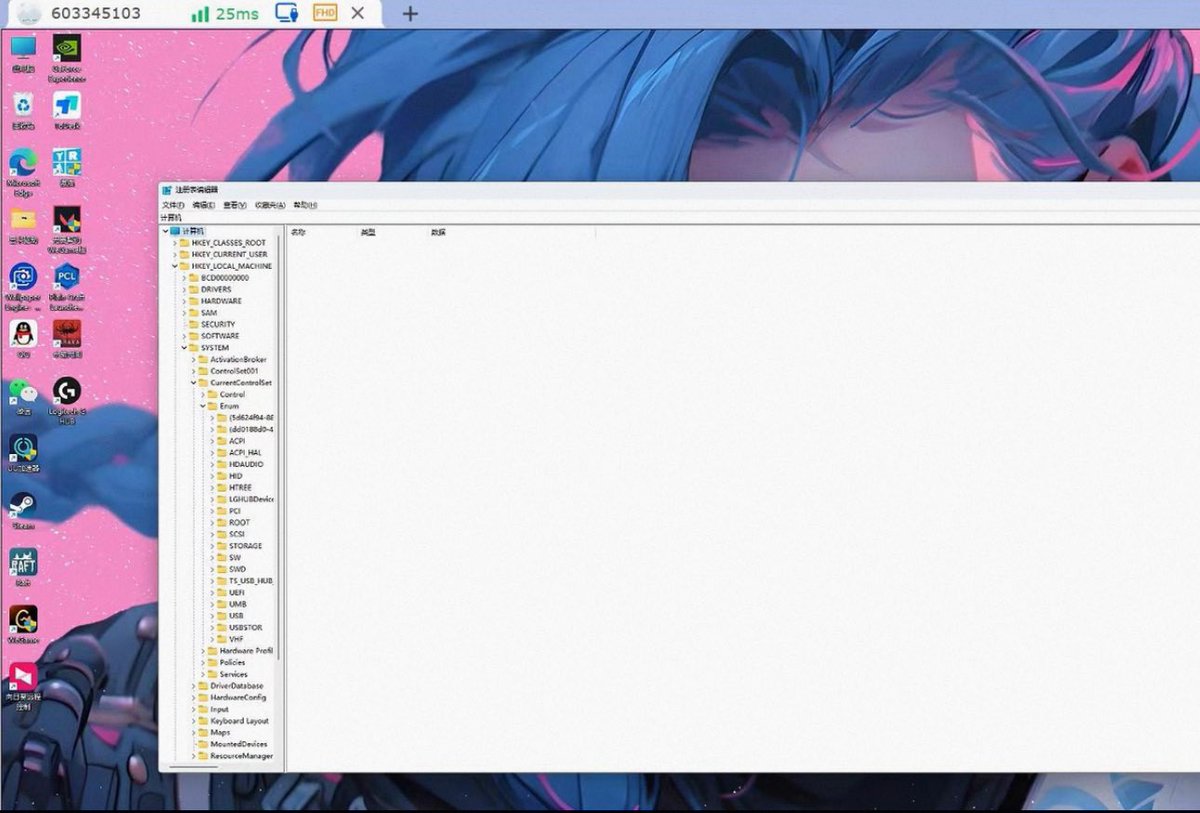1200x813 pixels.
Task: Open the 编辑(E) menu
Action: 204,205
